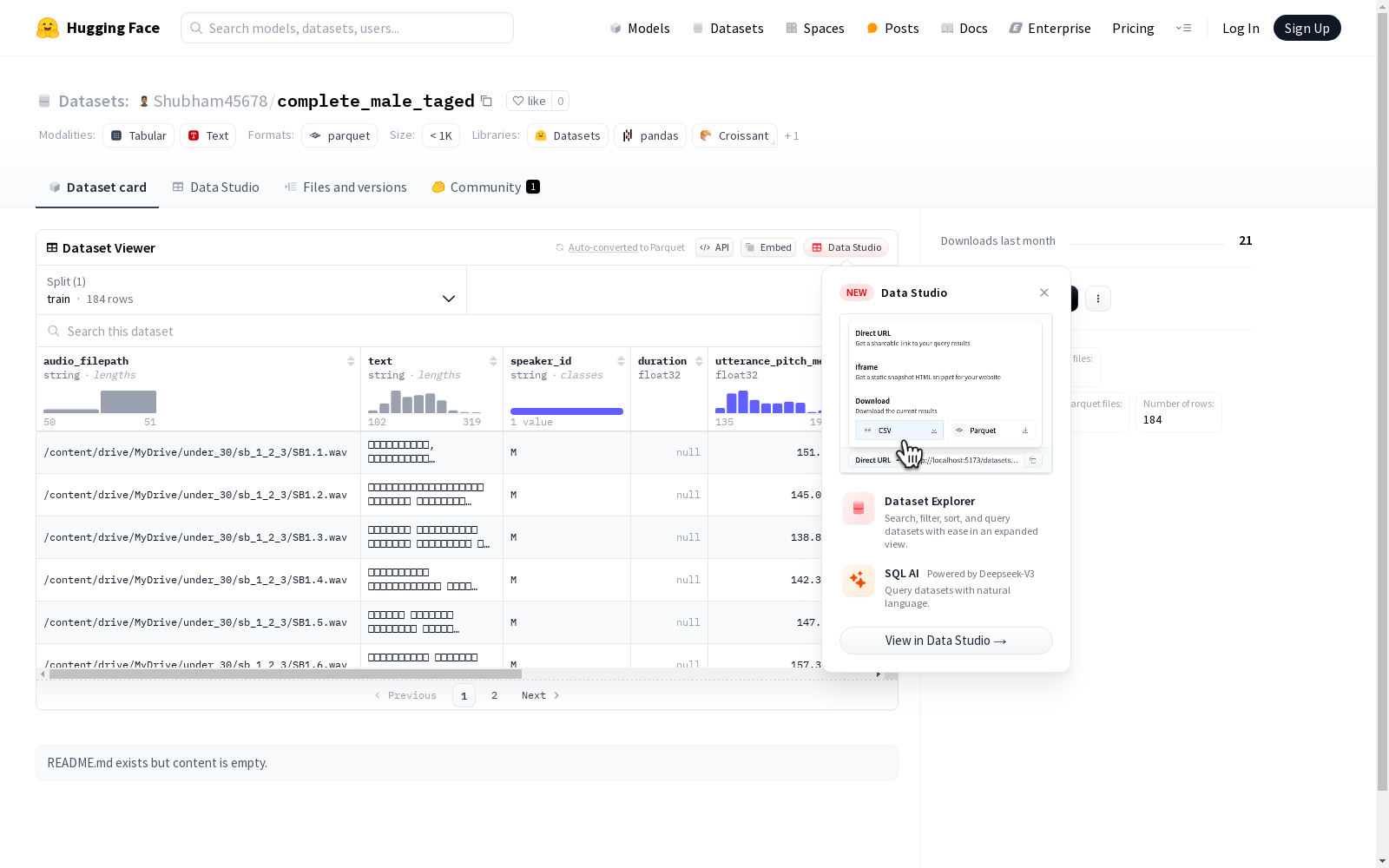Open the Shubham45678 user profile
Viewport: 1389px width, 868px height.
(210, 101)
